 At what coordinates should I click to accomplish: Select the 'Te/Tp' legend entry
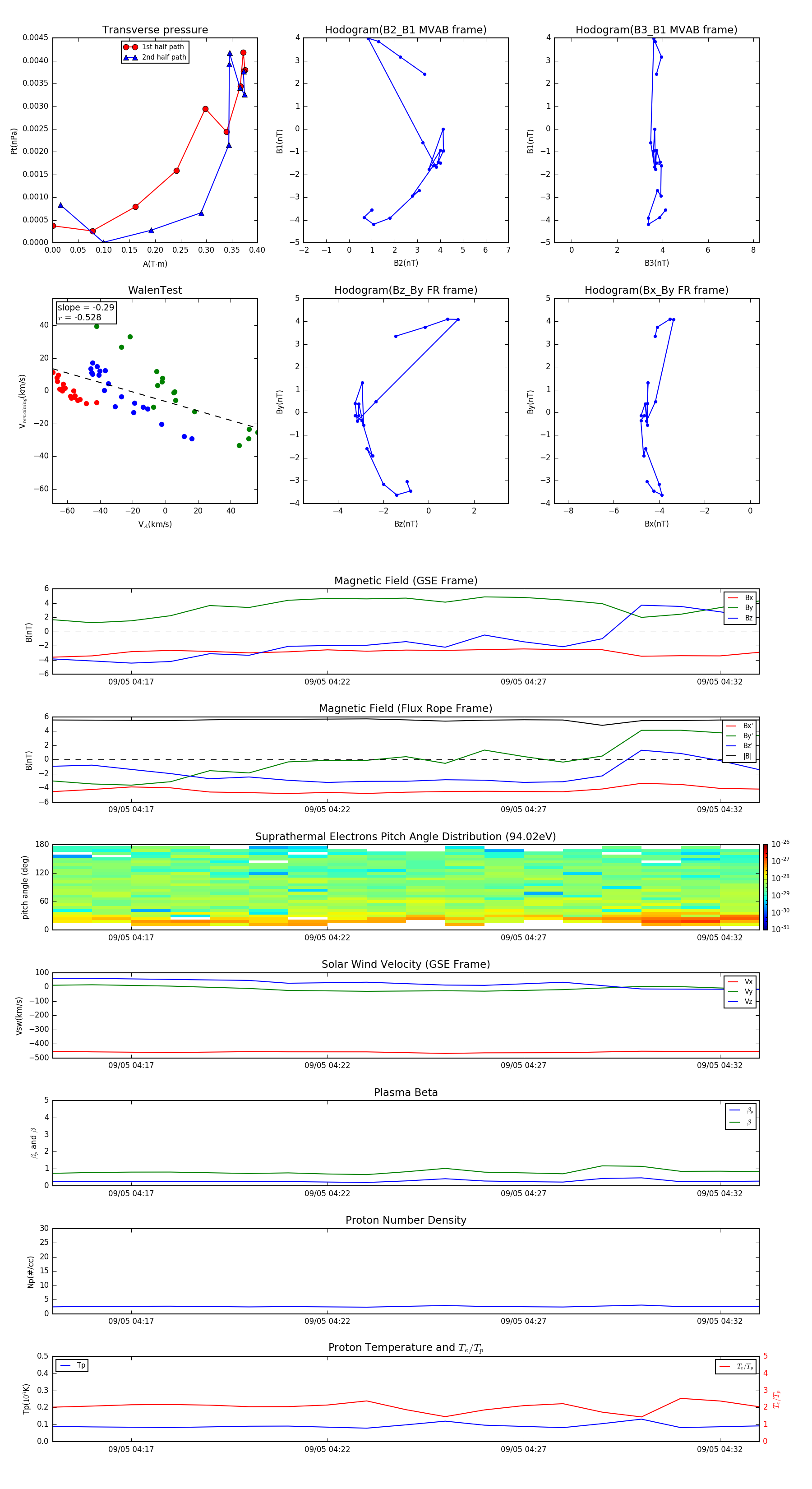pos(737,1366)
